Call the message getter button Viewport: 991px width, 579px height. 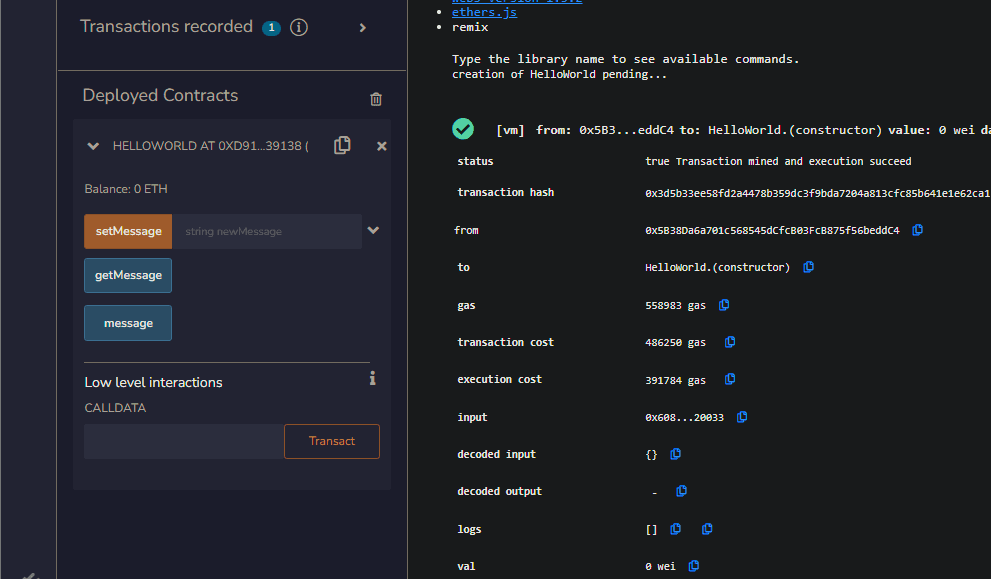pyautogui.click(x=128, y=323)
